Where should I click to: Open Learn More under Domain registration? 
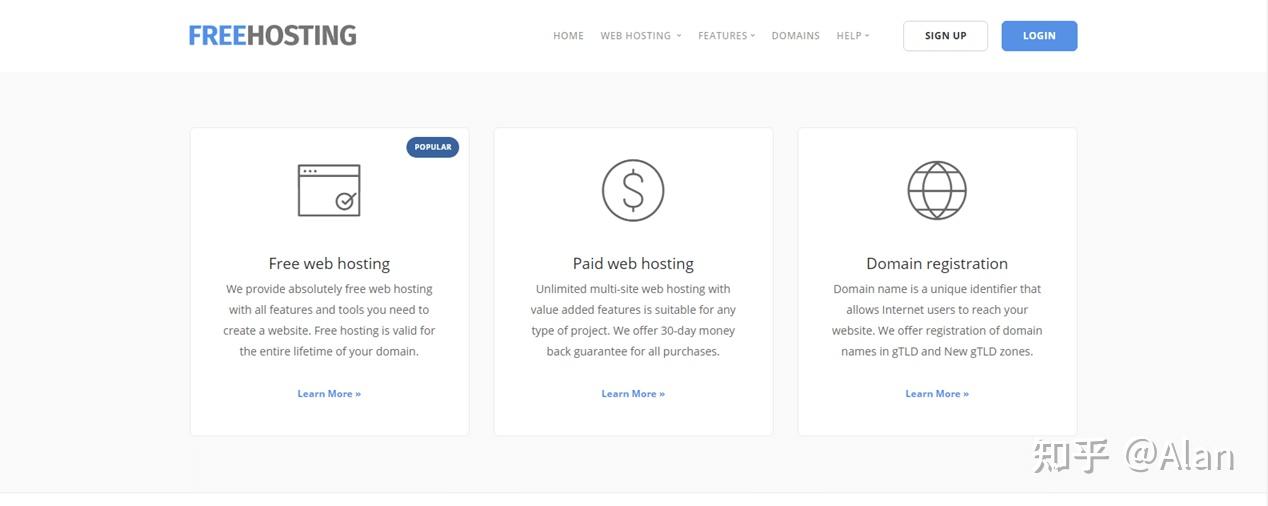937,394
